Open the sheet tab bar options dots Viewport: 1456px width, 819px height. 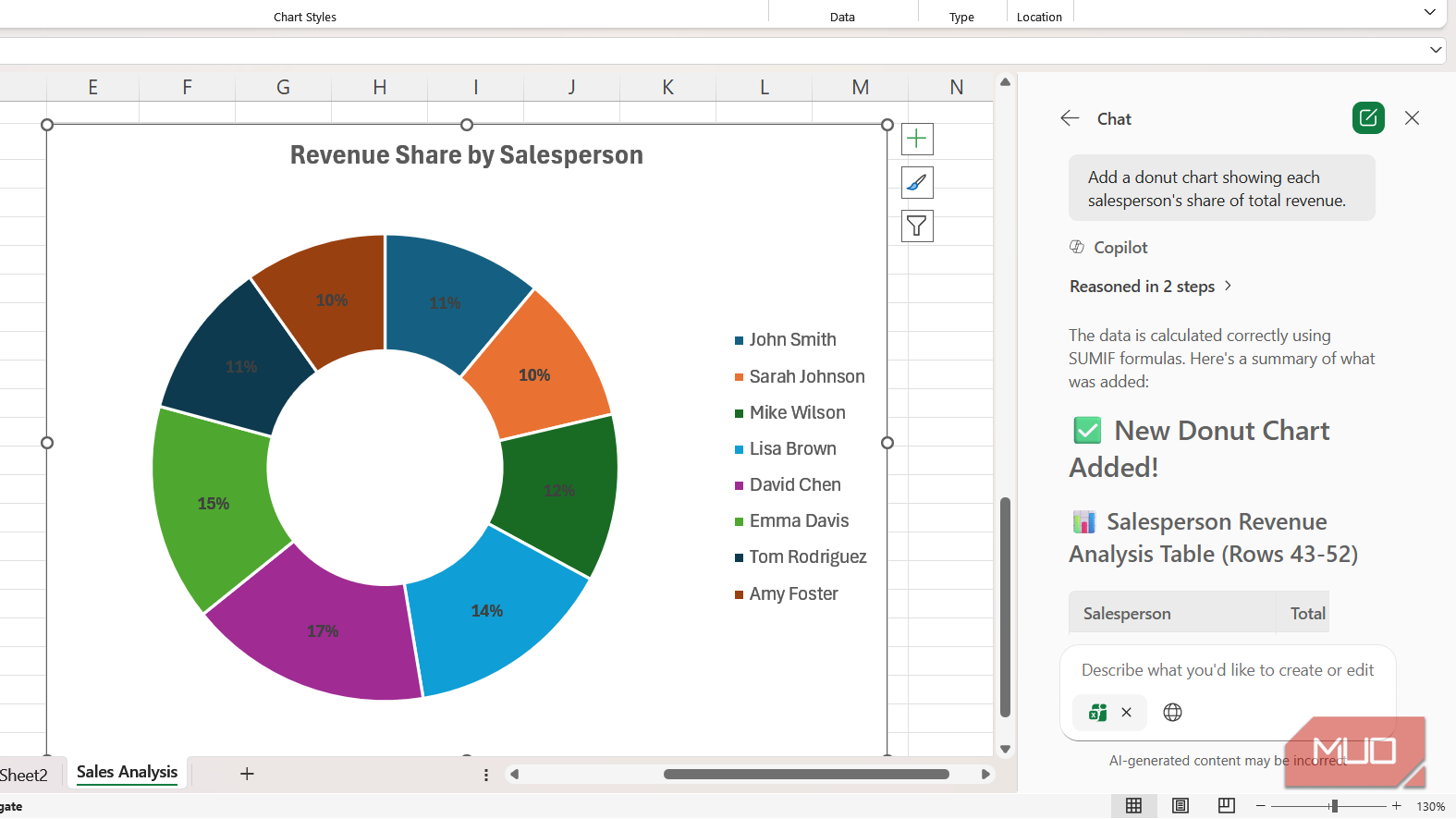pyautogui.click(x=486, y=775)
